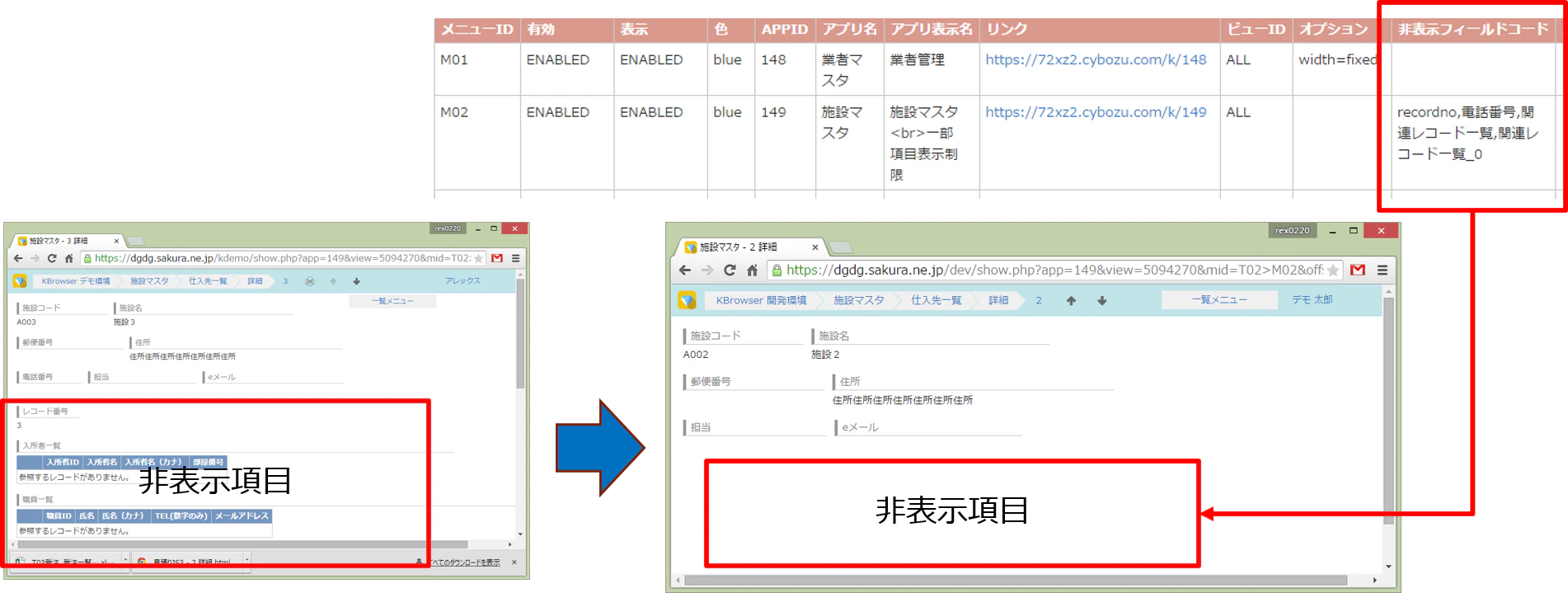Click user name デモ 太郎
Screen dimensions: 1568x593
pyautogui.click(x=1312, y=299)
